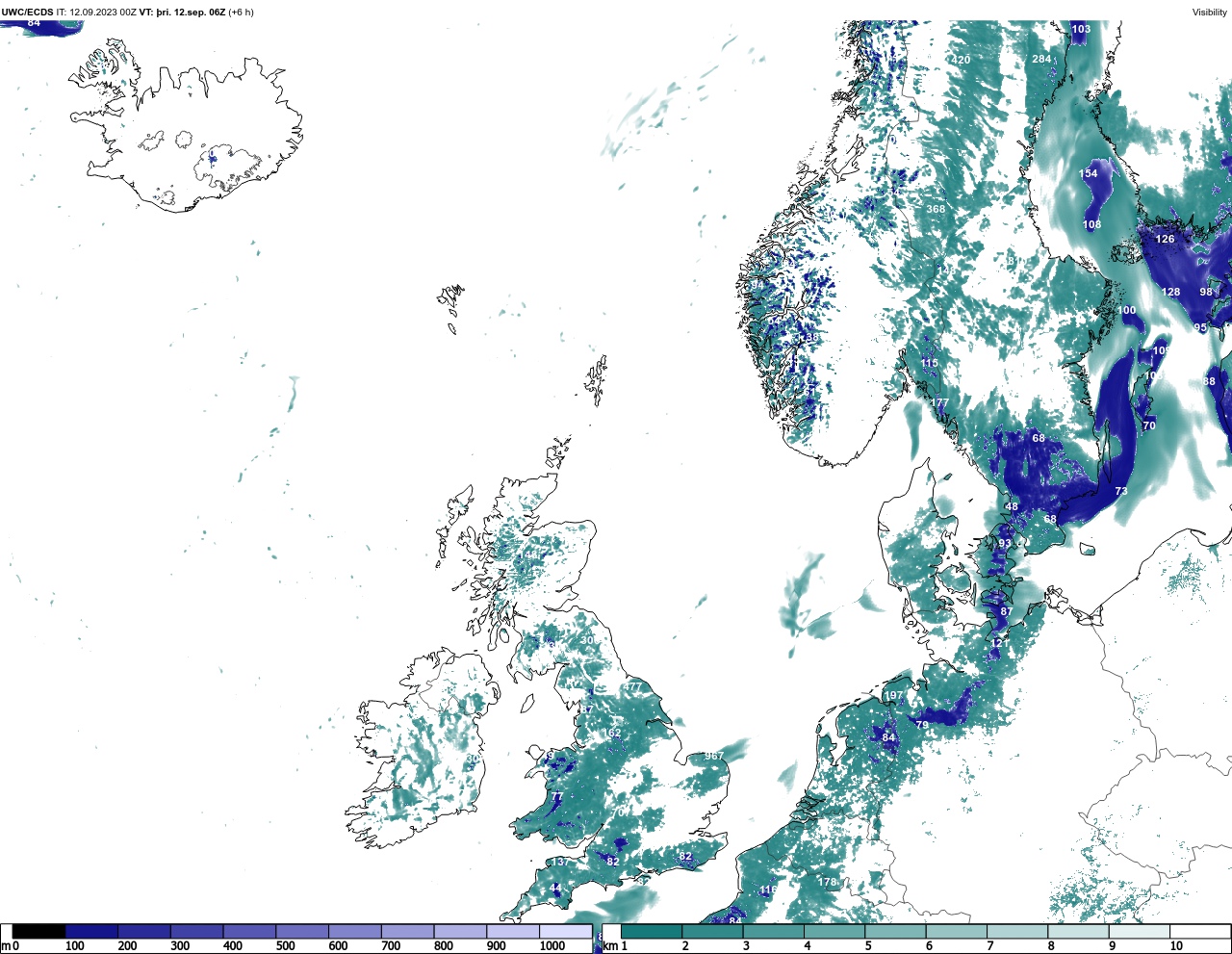The image size is (1232, 954).
Task: Click the palest legend swatch above 1000 m
Action: tap(565, 932)
